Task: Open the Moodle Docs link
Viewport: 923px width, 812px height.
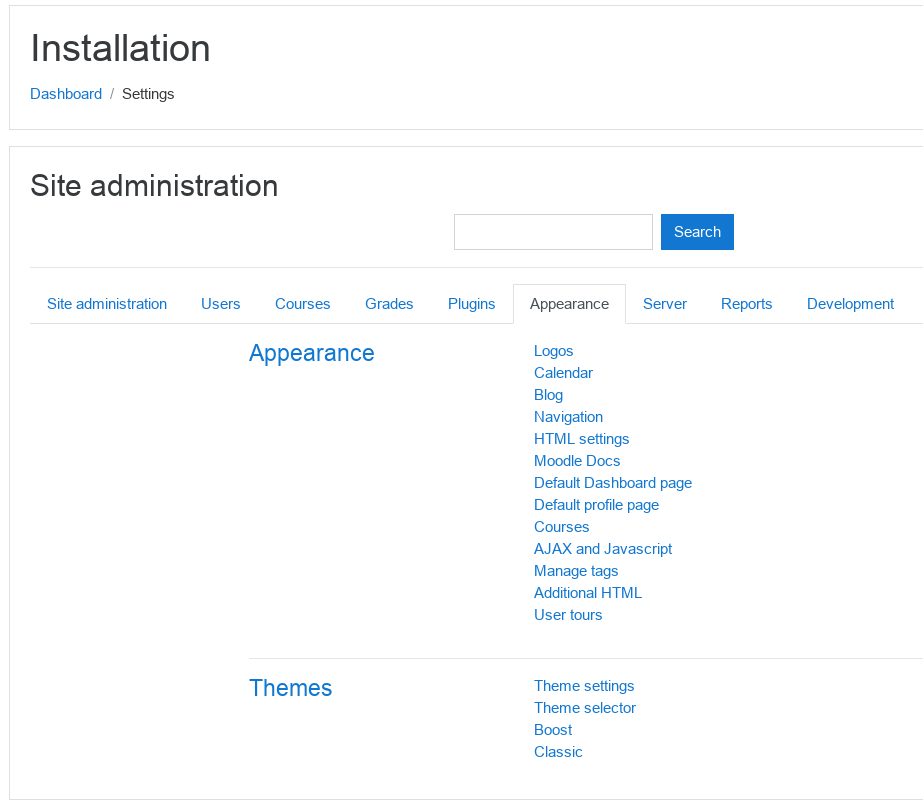Action: [577, 461]
